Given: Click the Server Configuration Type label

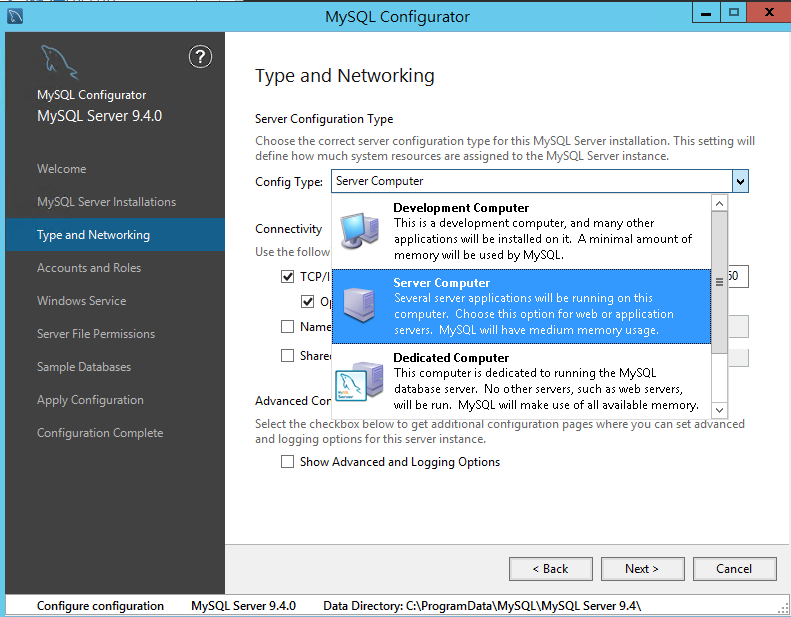Looking at the screenshot, I should coord(324,119).
